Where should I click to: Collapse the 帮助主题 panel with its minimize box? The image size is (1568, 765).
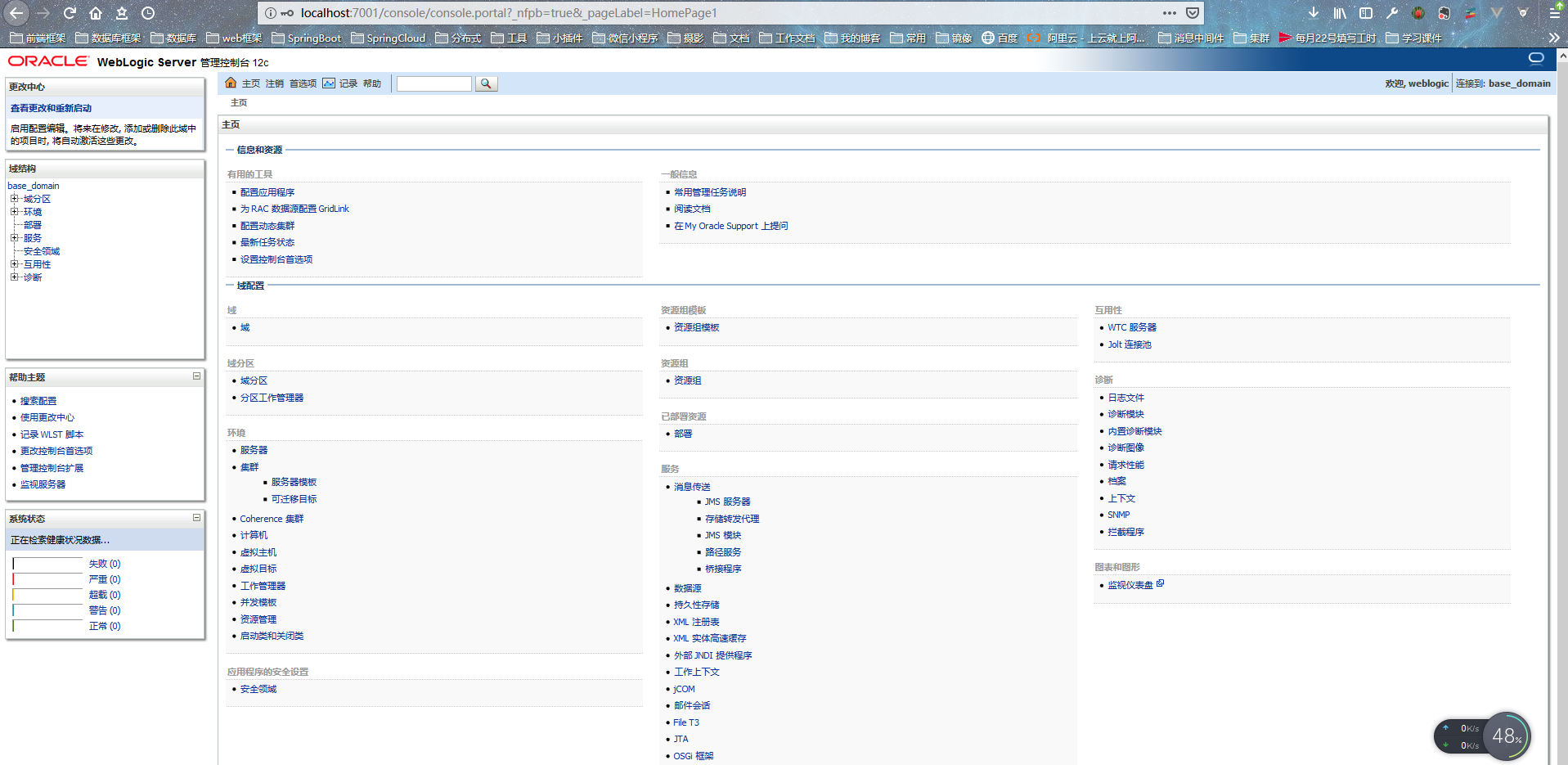coord(195,376)
